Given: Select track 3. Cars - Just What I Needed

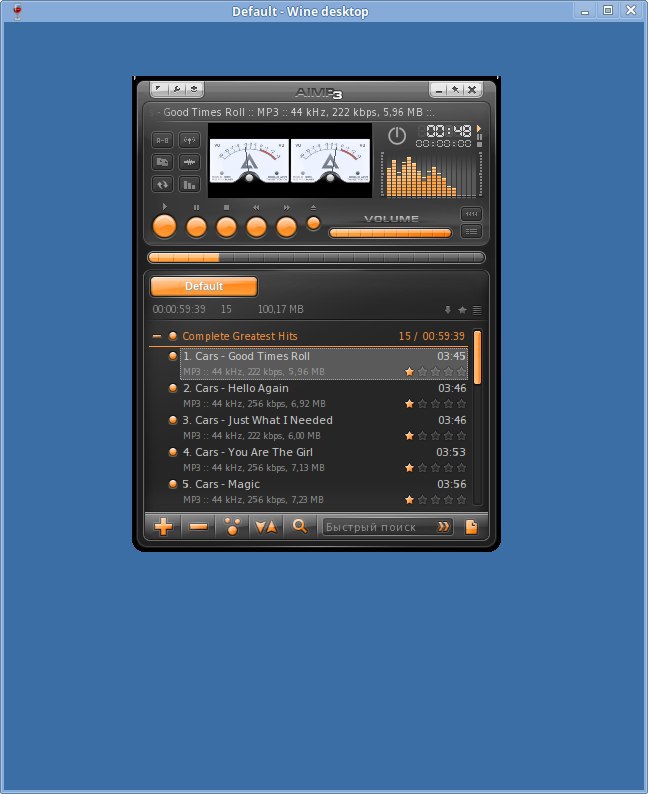Looking at the screenshot, I should point(323,427).
